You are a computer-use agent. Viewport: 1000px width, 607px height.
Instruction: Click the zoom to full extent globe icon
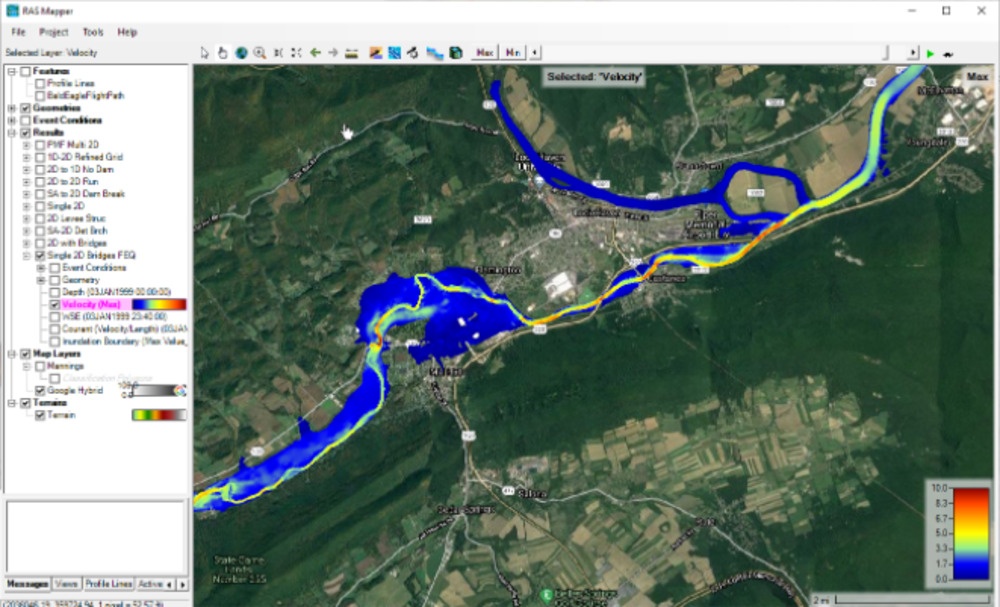pyautogui.click(x=240, y=52)
